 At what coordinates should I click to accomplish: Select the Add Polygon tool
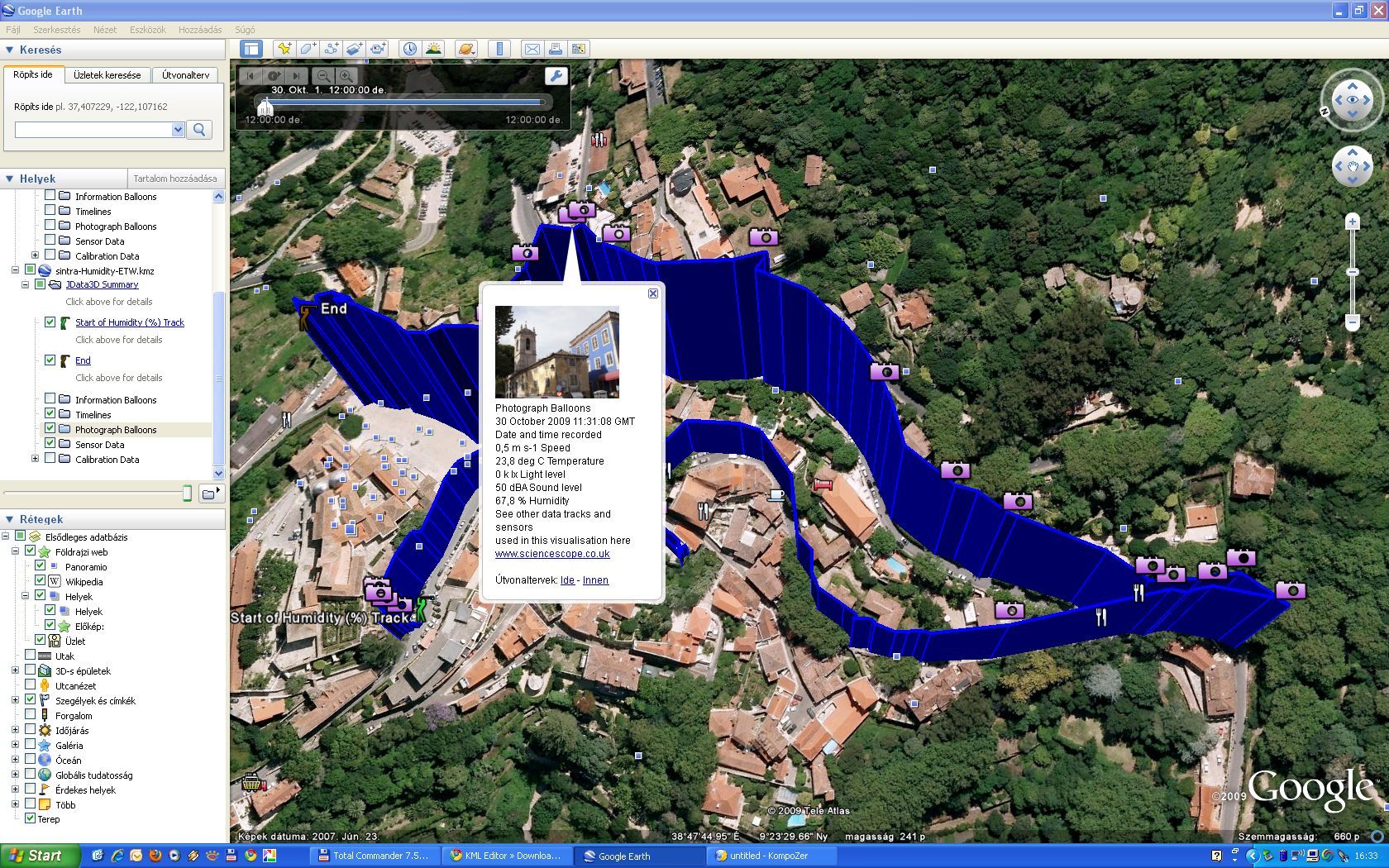308,49
